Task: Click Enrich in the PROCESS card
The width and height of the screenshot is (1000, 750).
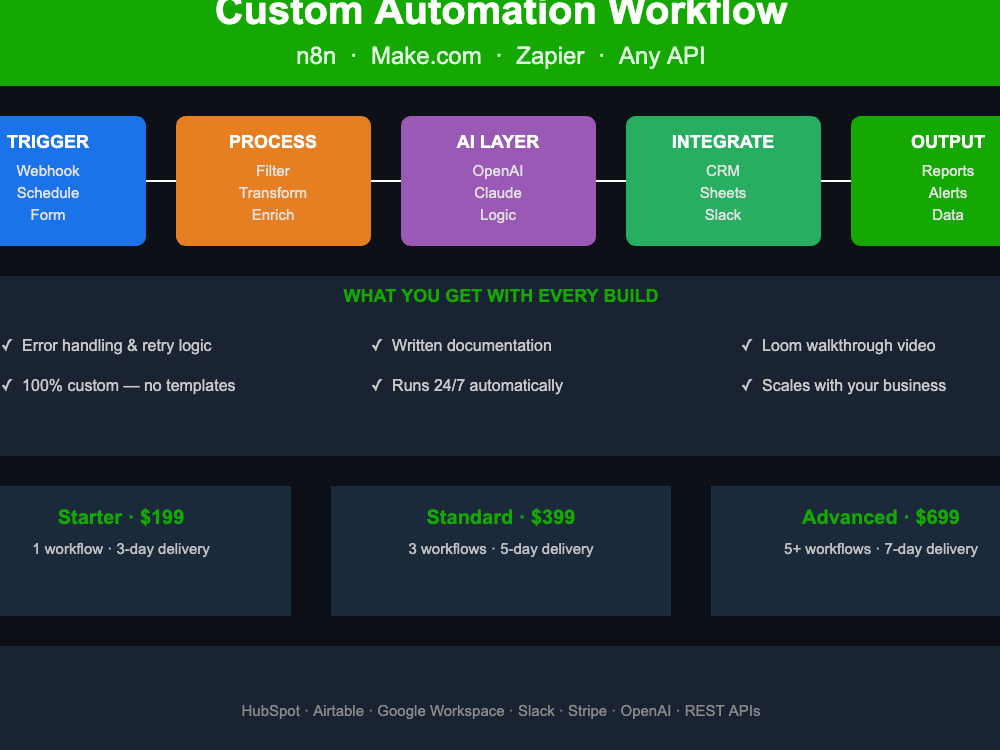Action: click(x=273, y=215)
